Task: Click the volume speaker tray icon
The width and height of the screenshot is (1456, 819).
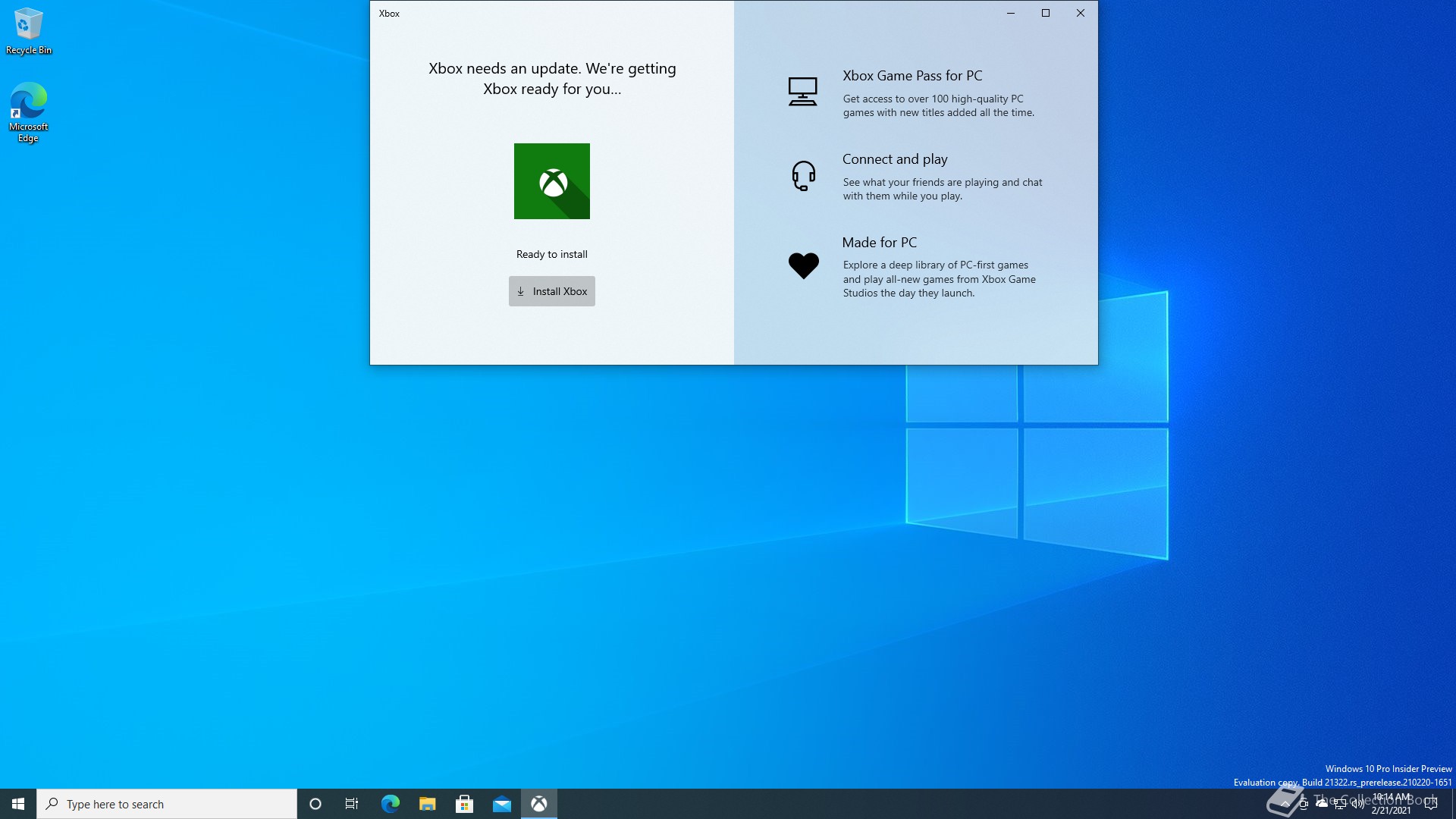Action: coord(1358,804)
